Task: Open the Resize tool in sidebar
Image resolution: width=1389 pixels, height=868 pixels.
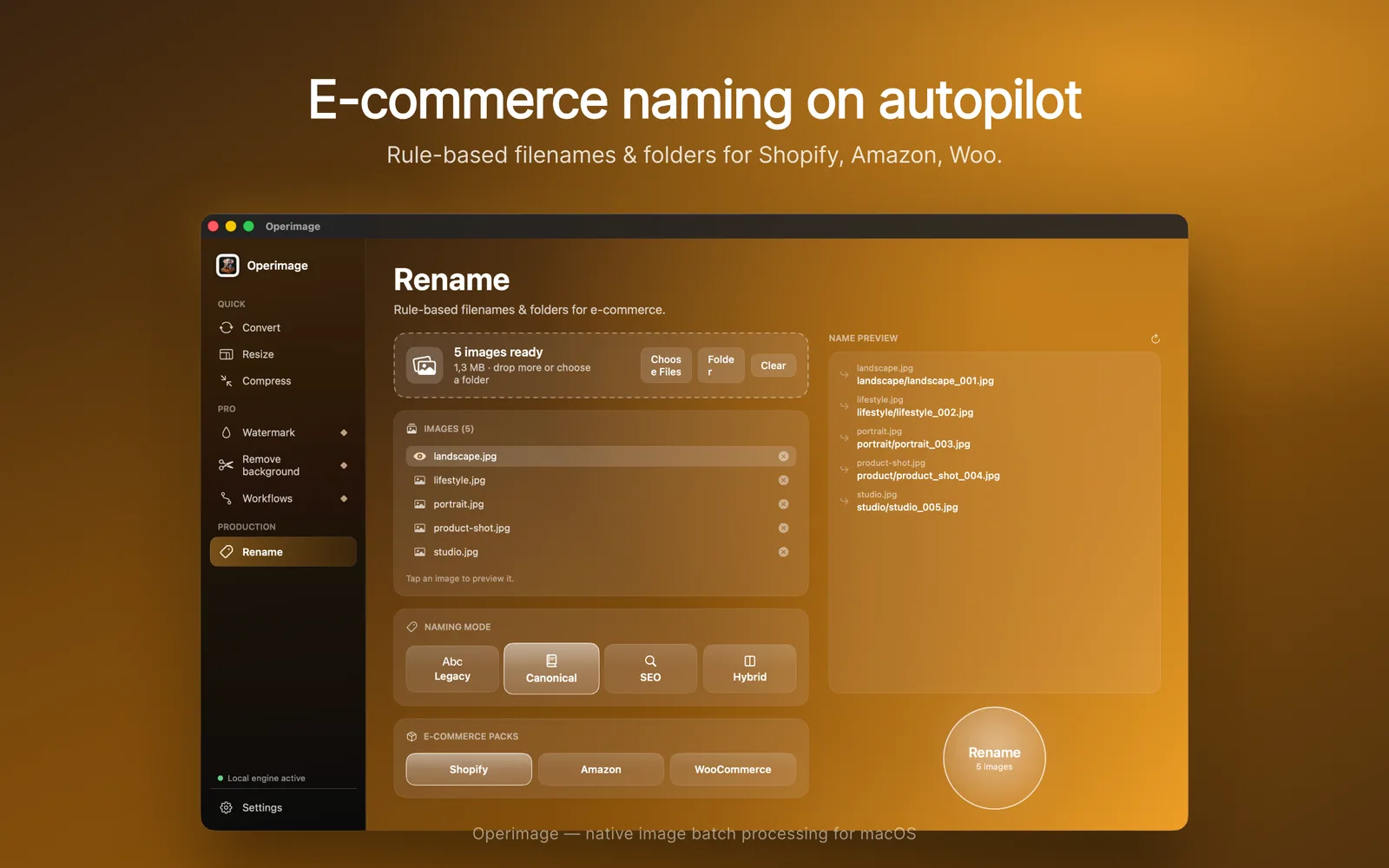Action: coord(283,354)
